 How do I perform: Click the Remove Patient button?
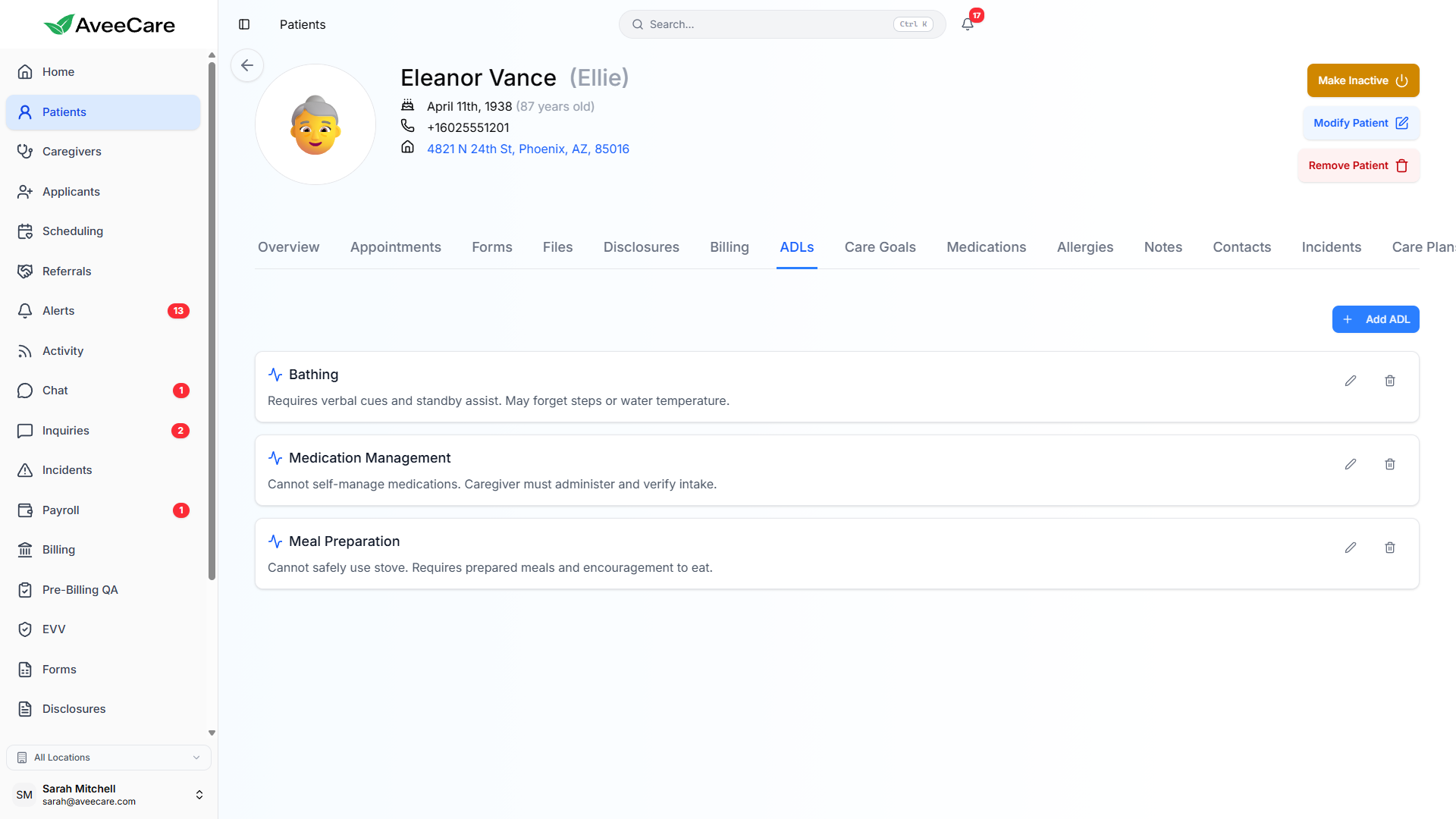pyautogui.click(x=1358, y=165)
